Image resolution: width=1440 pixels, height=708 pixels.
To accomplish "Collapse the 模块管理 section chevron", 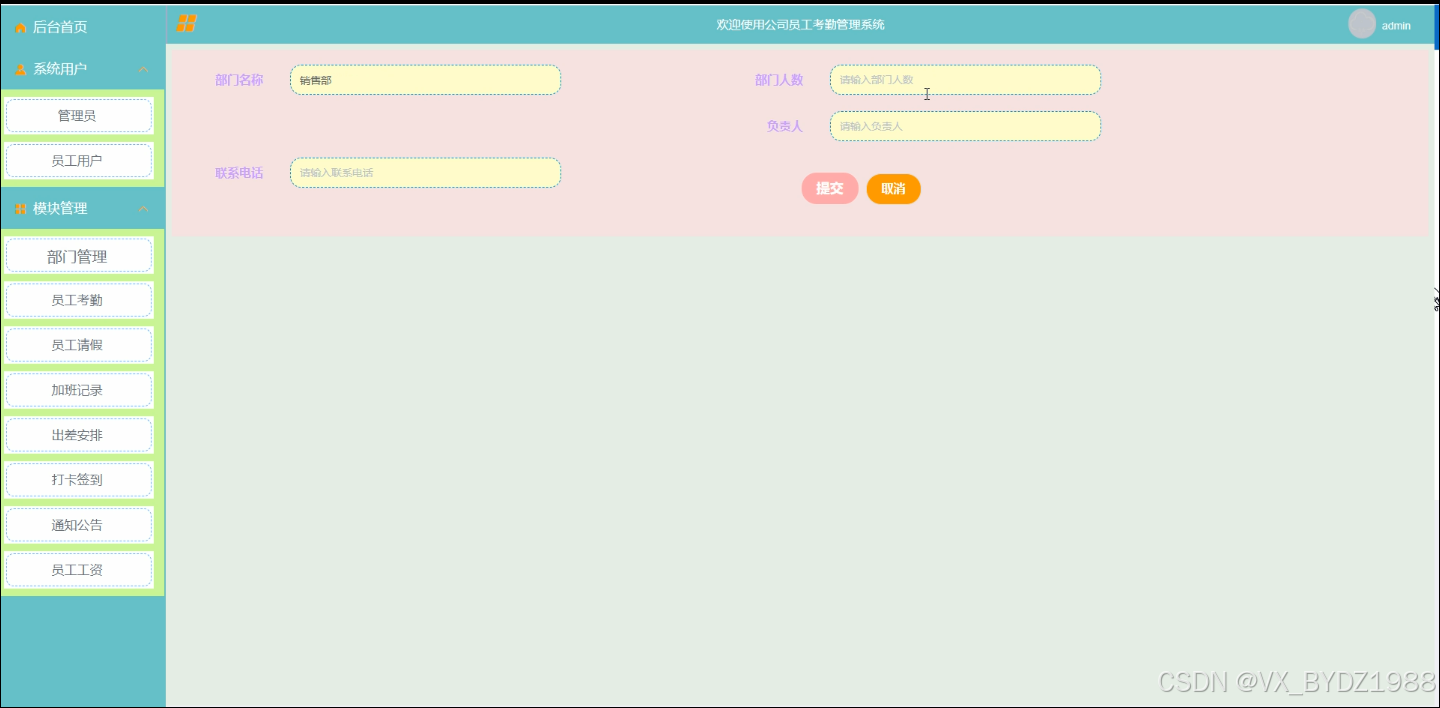I will (x=143, y=209).
